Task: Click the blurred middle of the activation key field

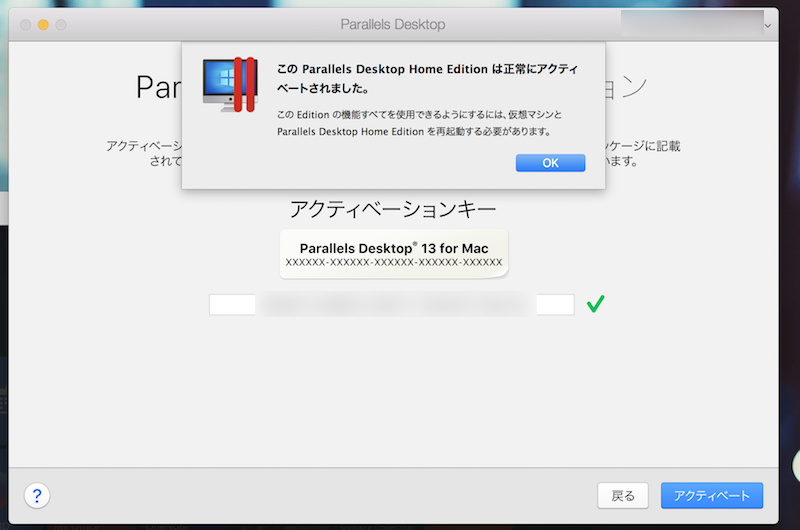Action: click(395, 305)
